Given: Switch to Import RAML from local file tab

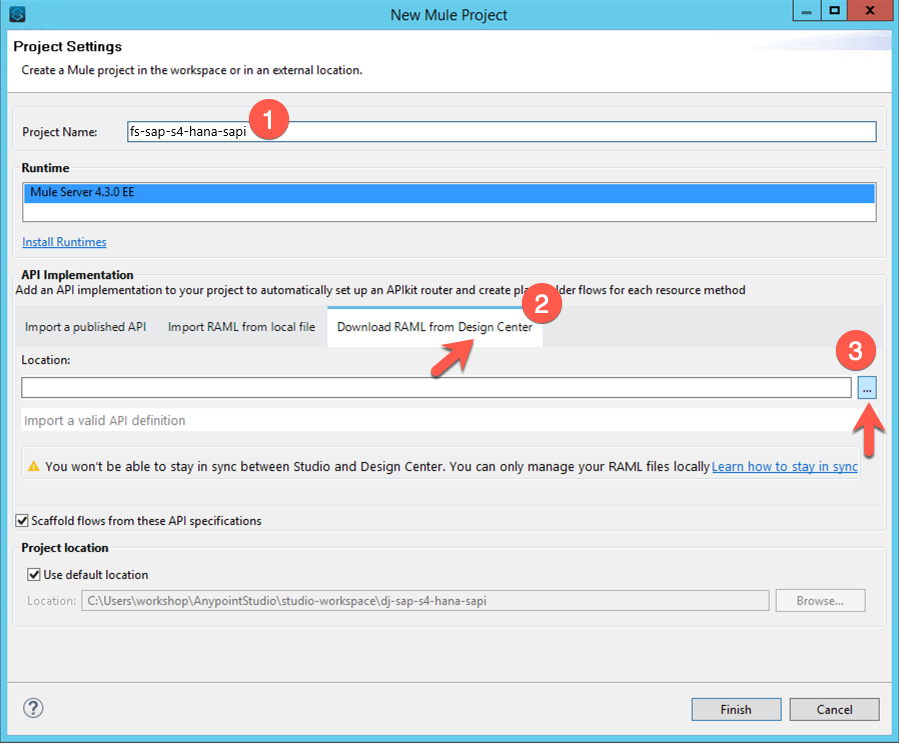Looking at the screenshot, I should tap(241, 327).
